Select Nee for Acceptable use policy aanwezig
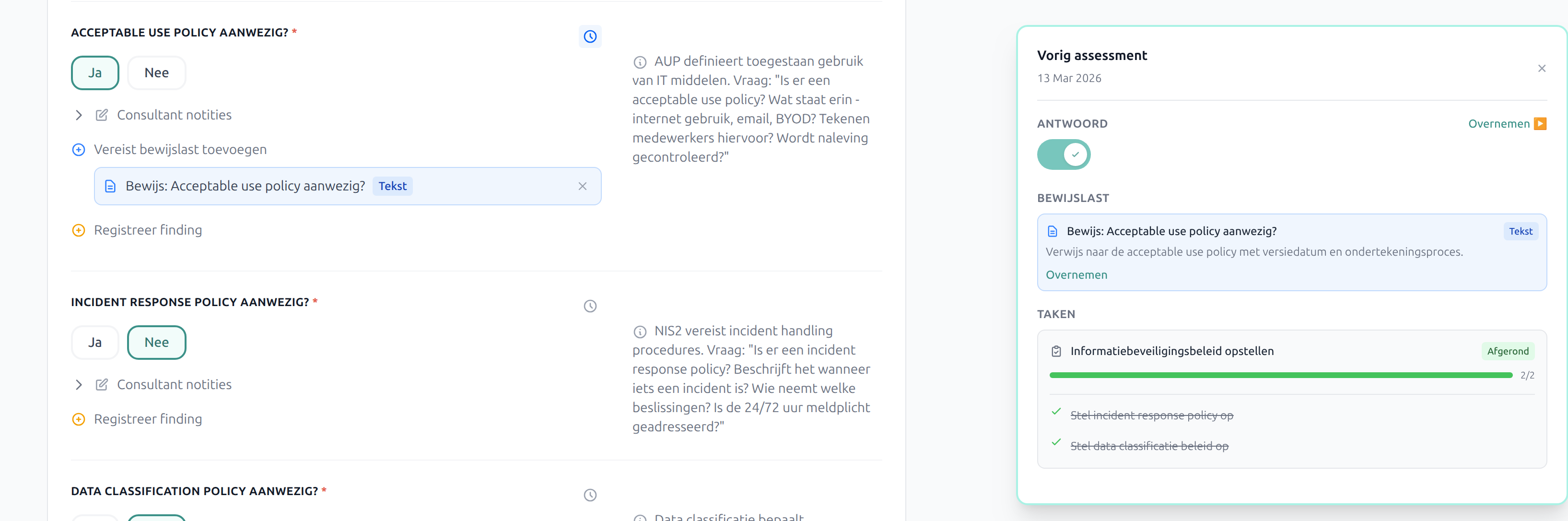Viewport: 1568px width, 521px height. click(156, 72)
